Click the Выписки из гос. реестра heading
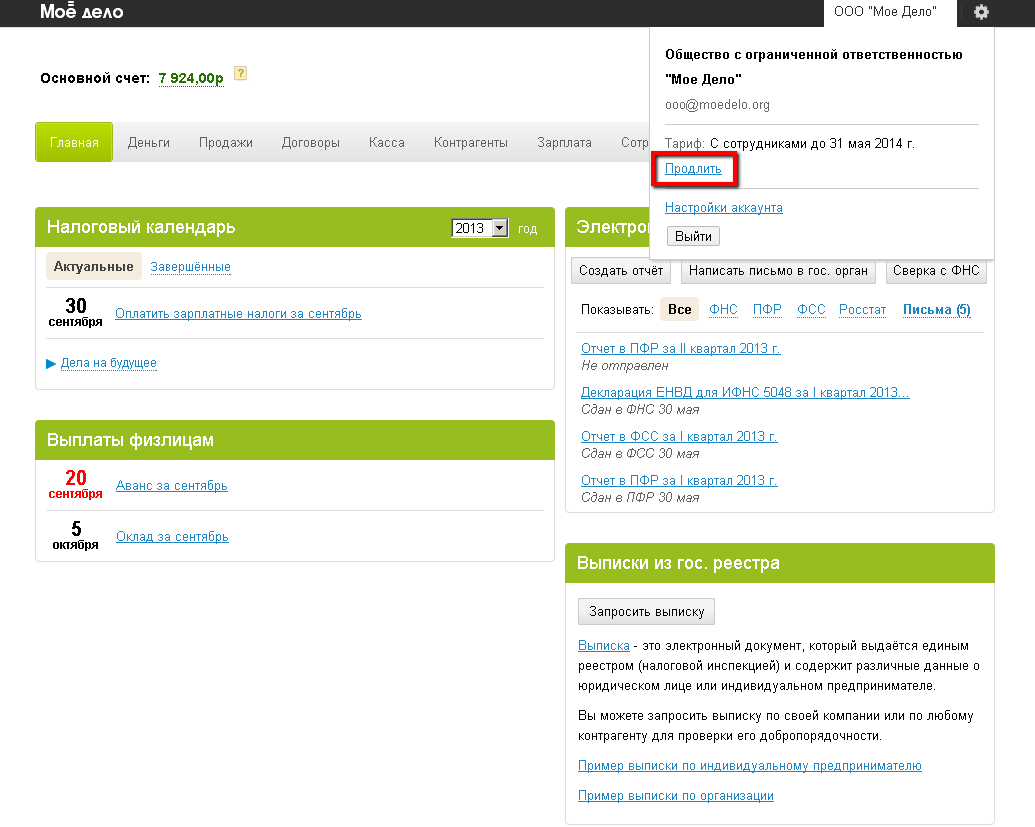 coord(678,563)
